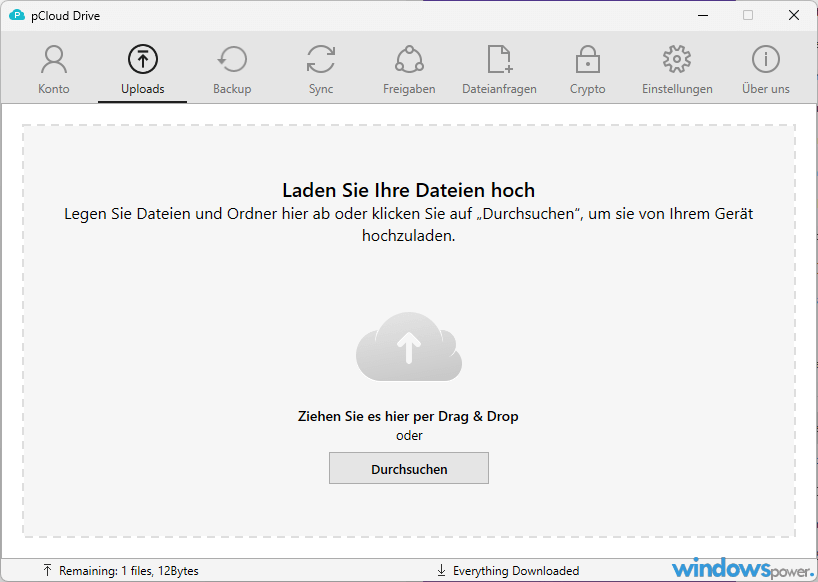Screen dimensions: 818x582
Task: Click the Durchsuchen browse button
Action: click(x=409, y=468)
